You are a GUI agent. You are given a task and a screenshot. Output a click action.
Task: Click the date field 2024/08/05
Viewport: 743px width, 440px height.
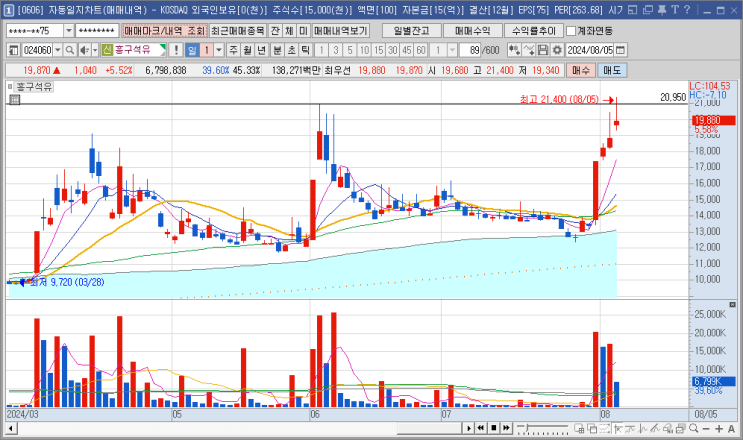[x=590, y=50]
